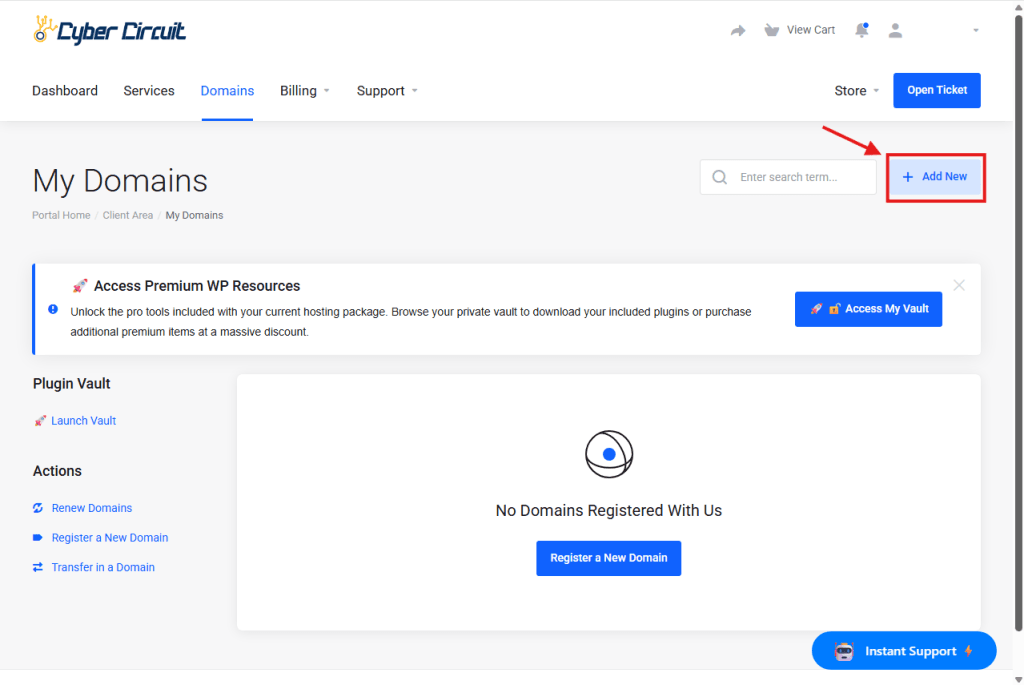Click the info icon on the banner
The height and width of the screenshot is (685, 1024).
pyautogui.click(x=53, y=309)
